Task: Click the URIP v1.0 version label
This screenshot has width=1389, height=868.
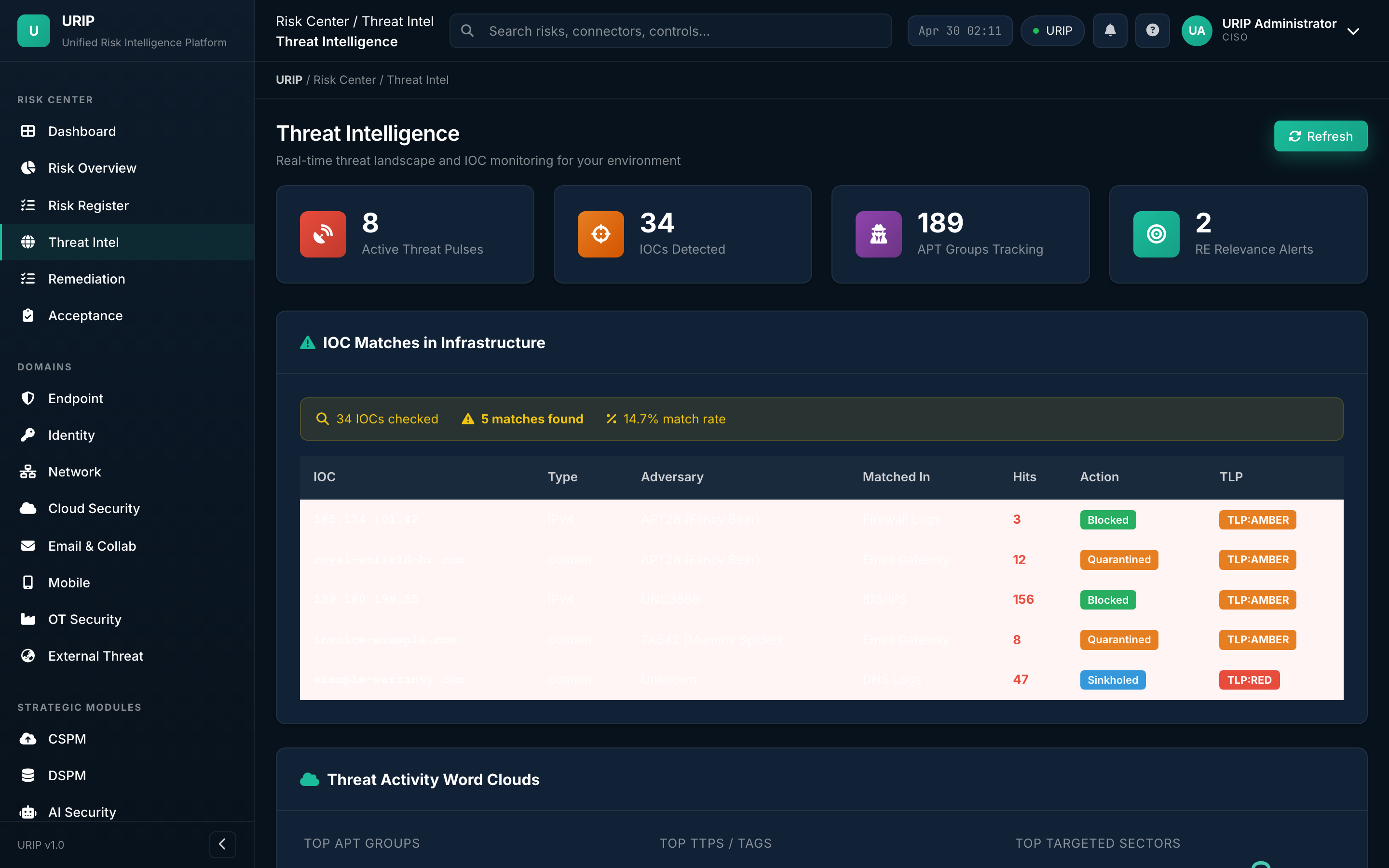Action: (x=41, y=844)
